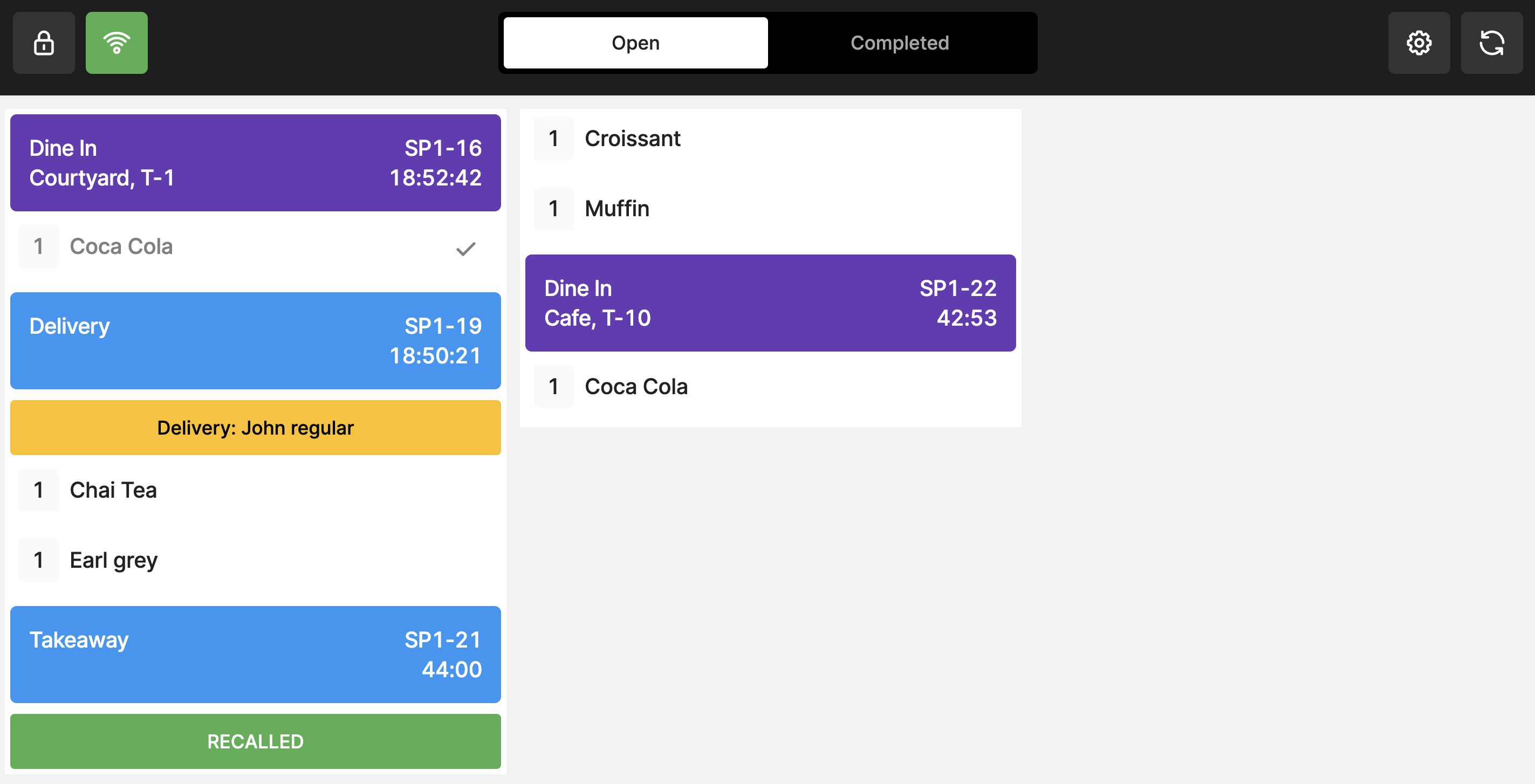Switch to the Completed tab
This screenshot has width=1535, height=784.
tap(899, 43)
